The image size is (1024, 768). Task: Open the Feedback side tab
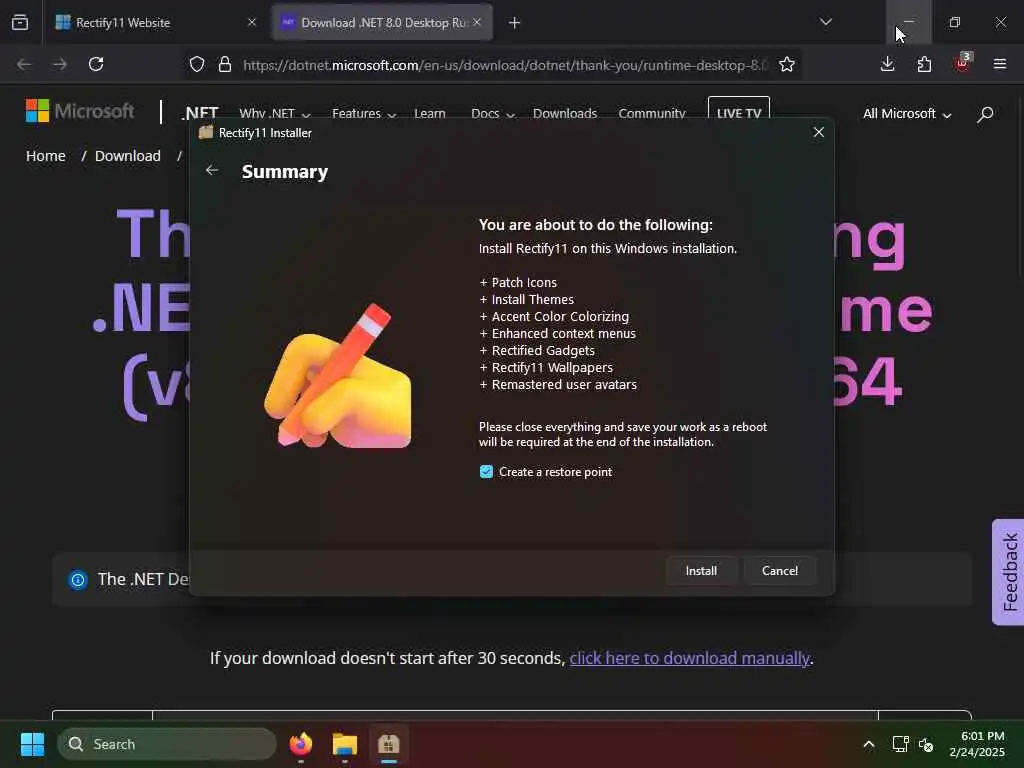coord(1008,572)
